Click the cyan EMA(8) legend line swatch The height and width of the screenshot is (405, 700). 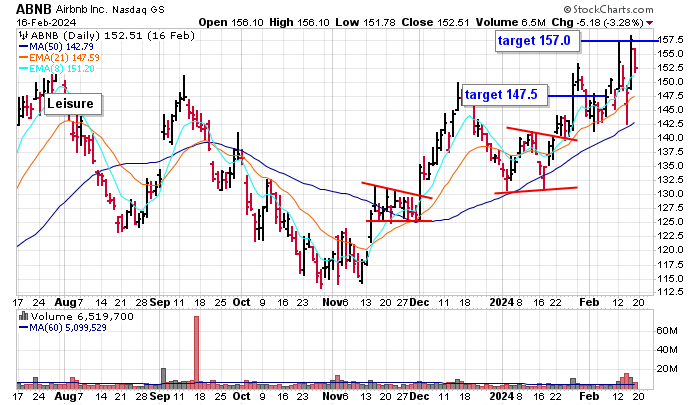(23, 68)
